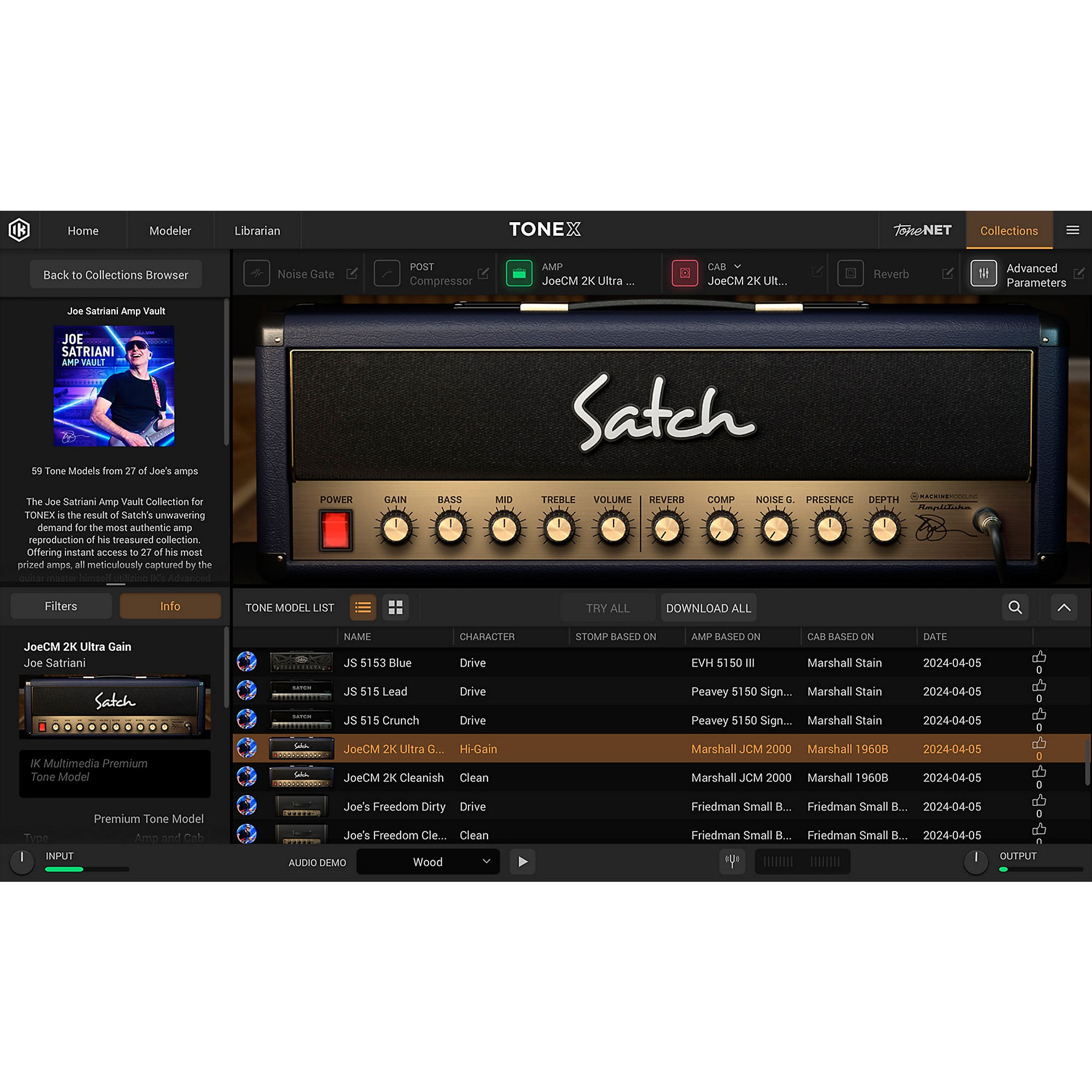
Task: Click the IK Multimedia logo icon
Action: coord(19,230)
